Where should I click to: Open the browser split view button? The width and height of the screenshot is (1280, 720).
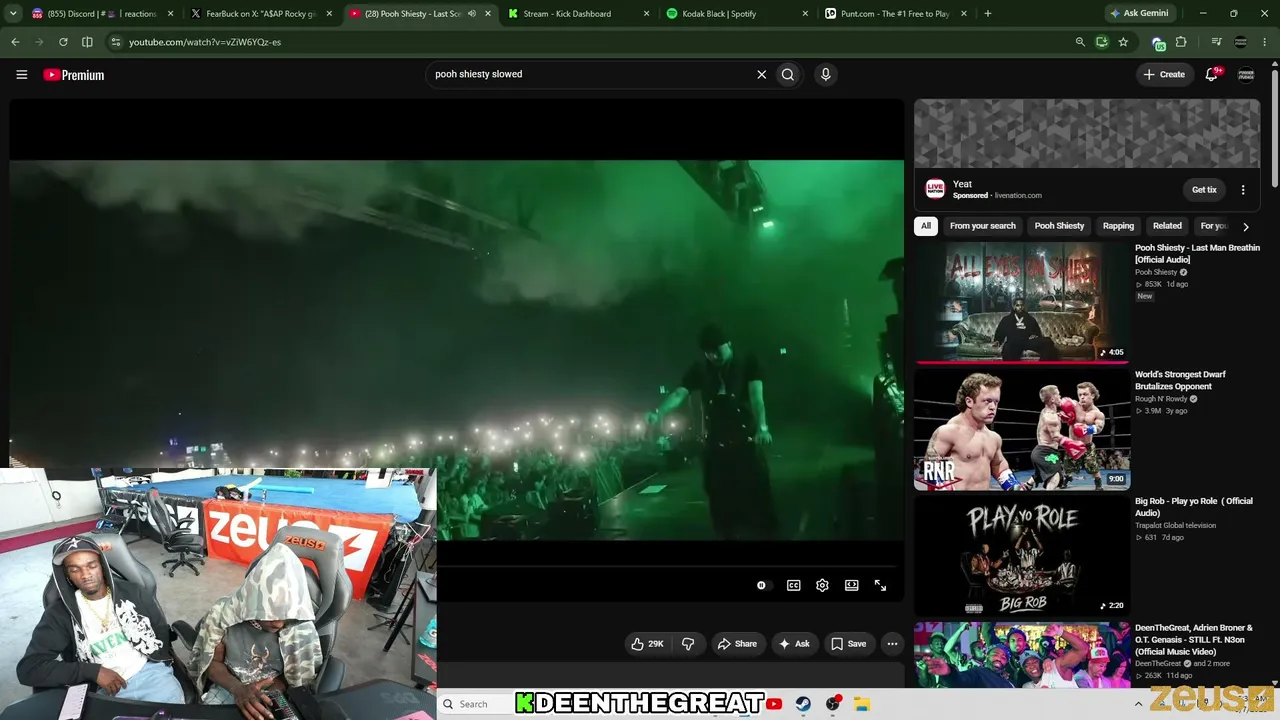[87, 42]
